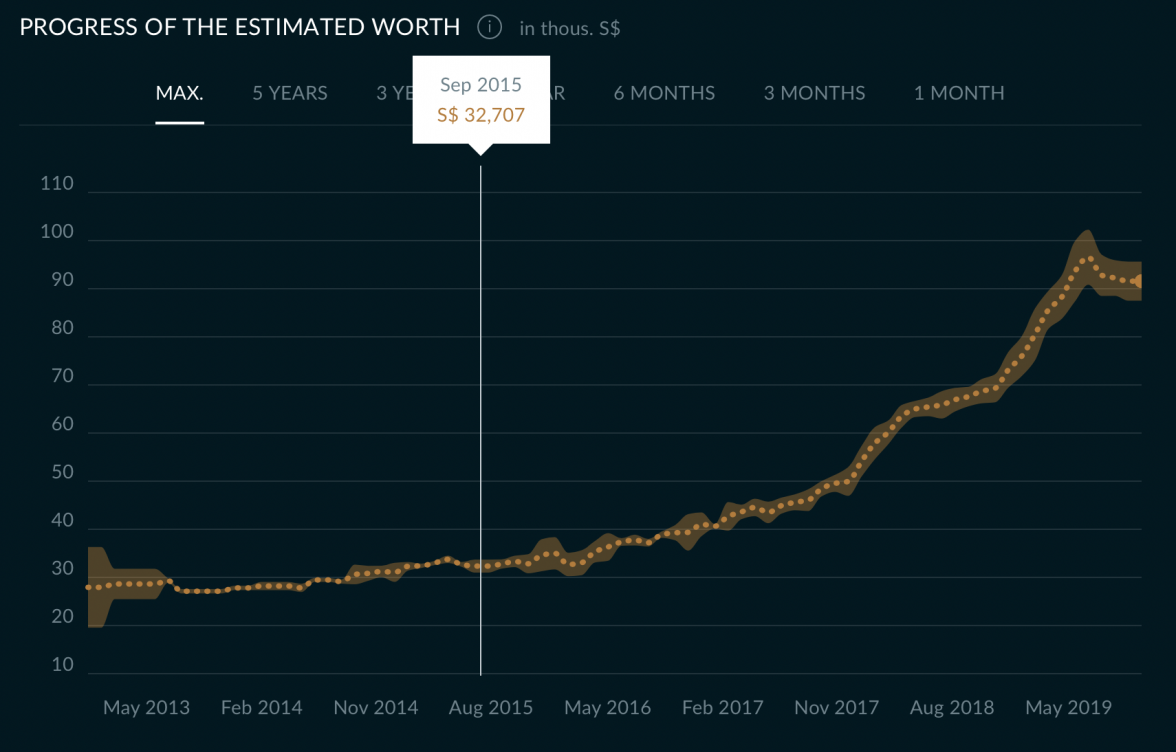Screen dimensions: 1176x752
Task: Switch to the 3 MONTHS view
Action: pyautogui.click(x=814, y=93)
